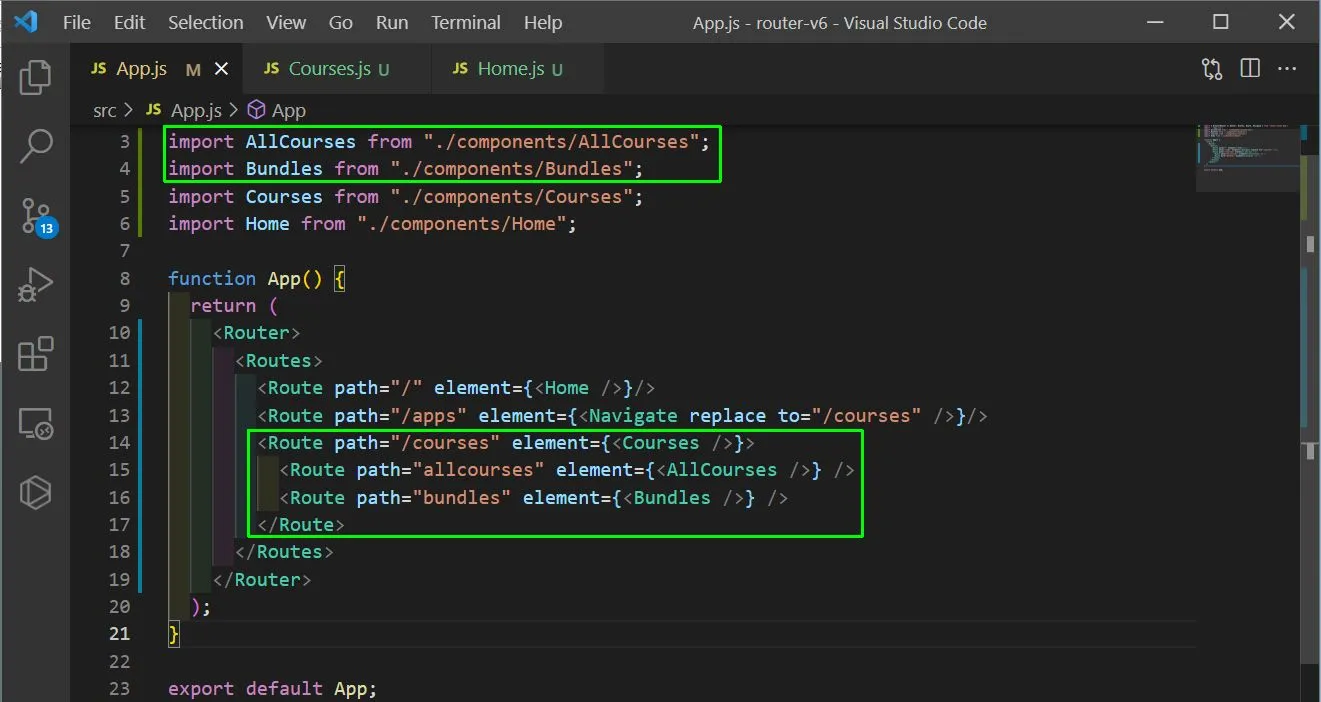This screenshot has height=702, width=1321.
Task: Open Source Control with 13 pending changes
Action: (37, 217)
